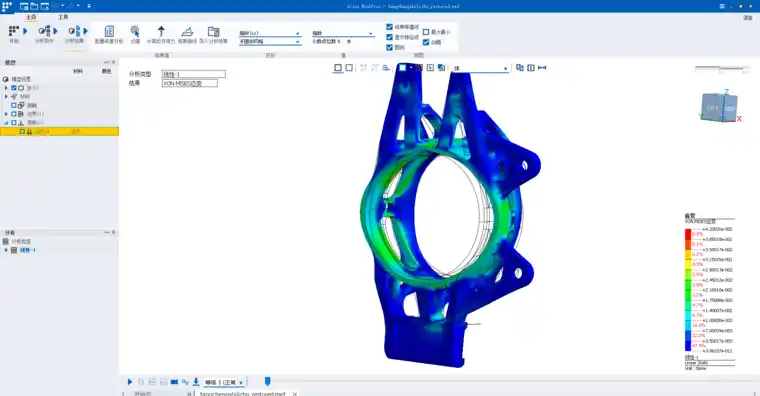Viewport: 760px width, 396px height.
Task: Click the record camera icon in animation bar
Action: click(x=174, y=382)
